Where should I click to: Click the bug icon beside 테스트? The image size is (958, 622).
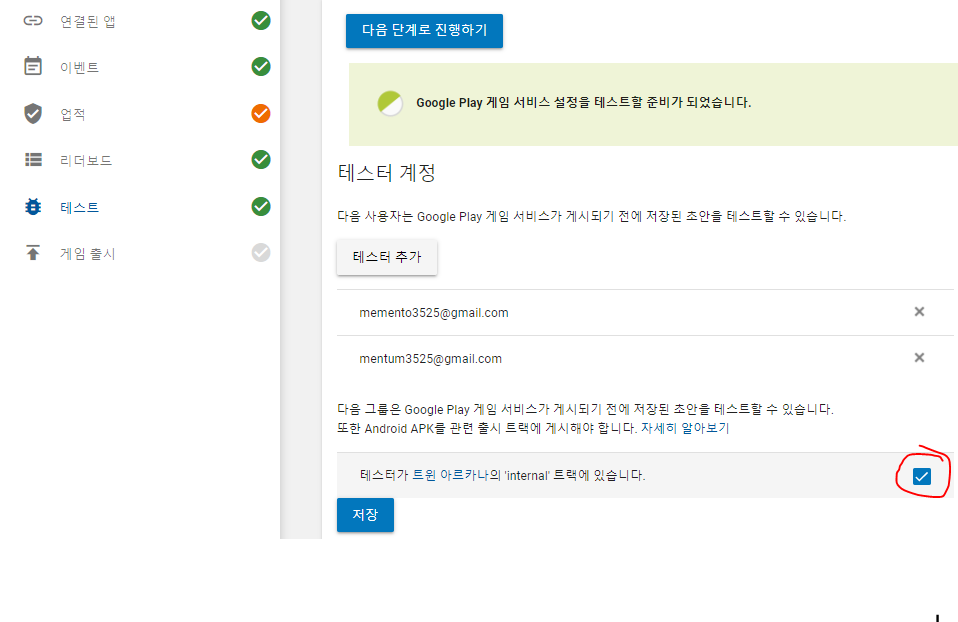click(x=33, y=207)
